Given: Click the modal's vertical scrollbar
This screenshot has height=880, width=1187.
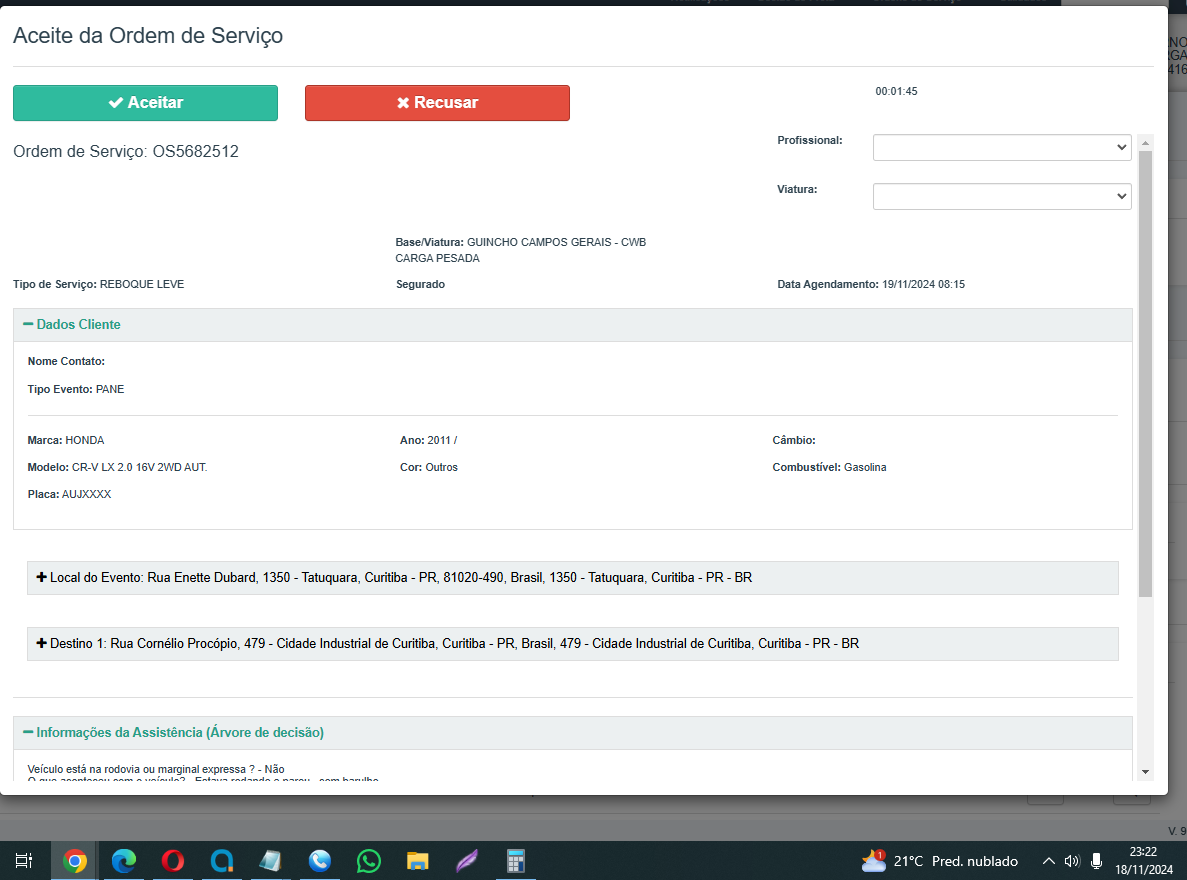Looking at the screenshot, I should pos(1145,370).
